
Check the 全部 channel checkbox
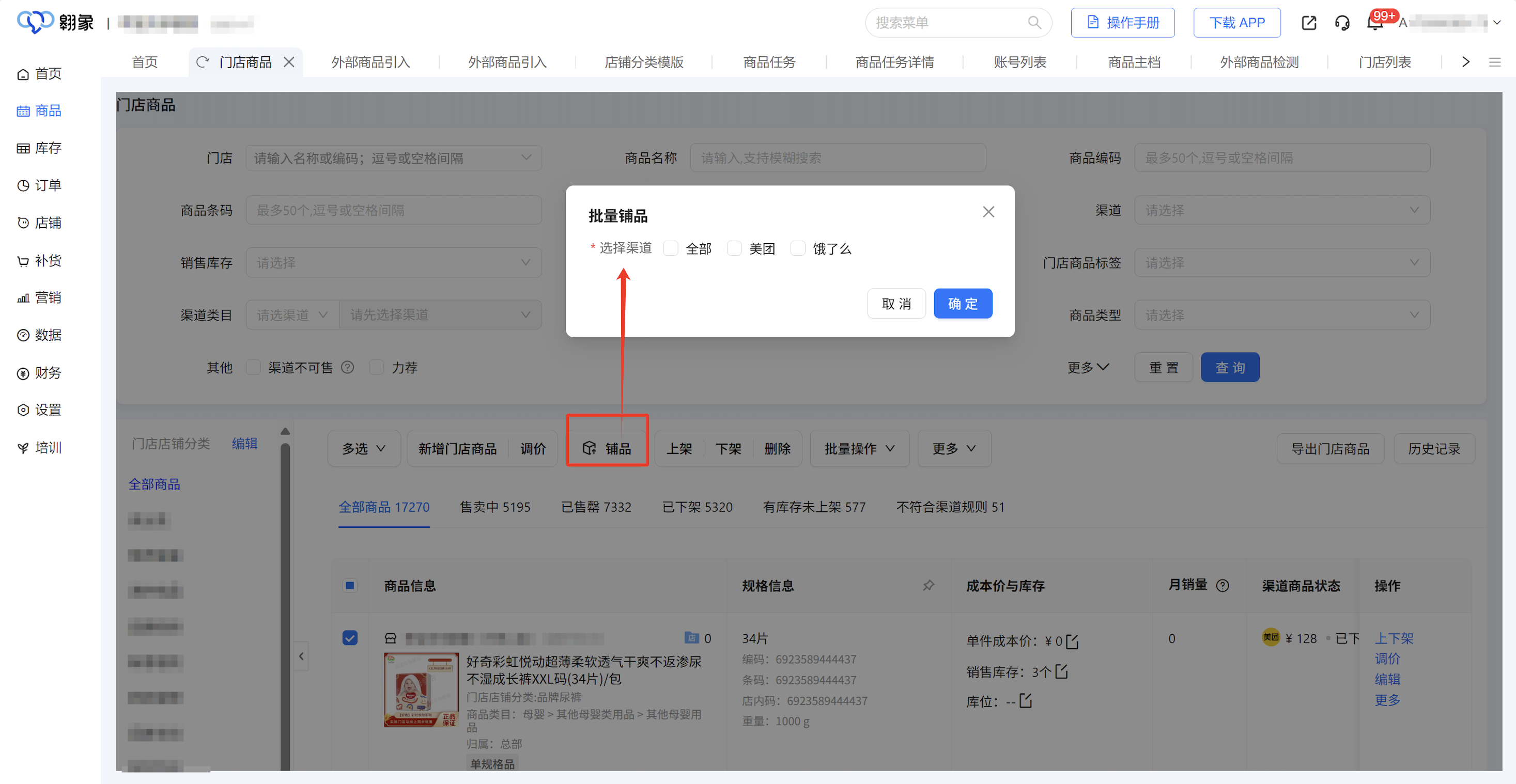[670, 248]
